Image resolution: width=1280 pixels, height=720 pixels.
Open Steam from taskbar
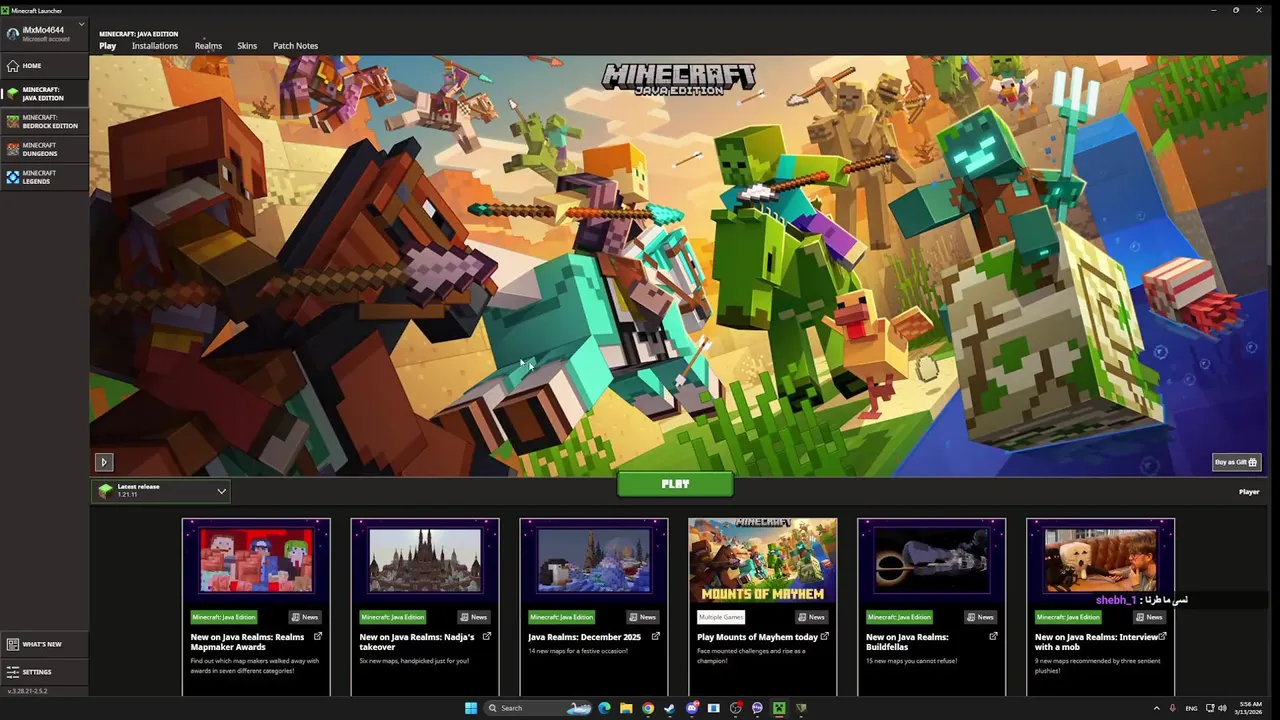pyautogui.click(x=669, y=708)
